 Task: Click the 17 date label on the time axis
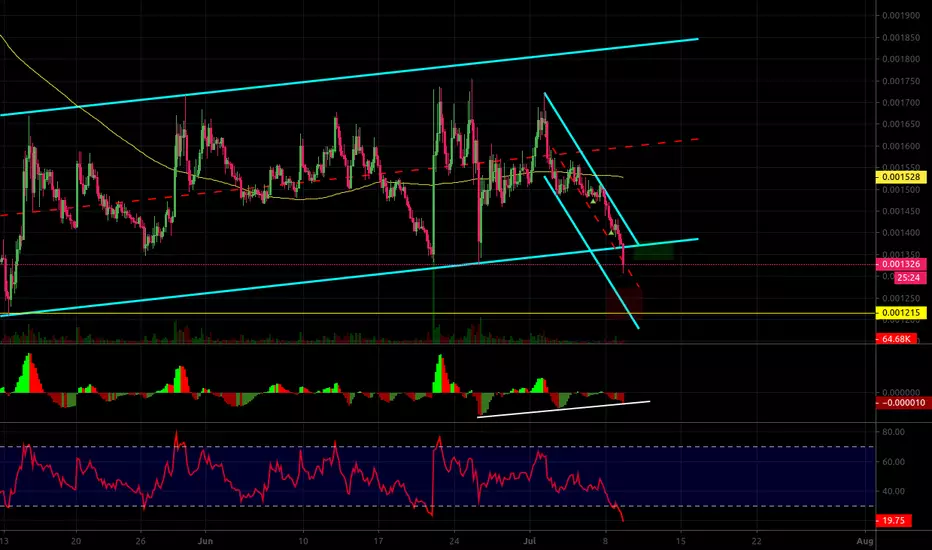click(379, 541)
